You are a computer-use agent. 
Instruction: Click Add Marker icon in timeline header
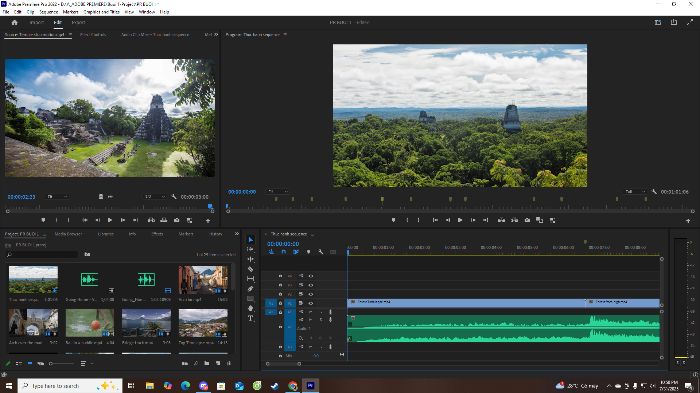(308, 252)
